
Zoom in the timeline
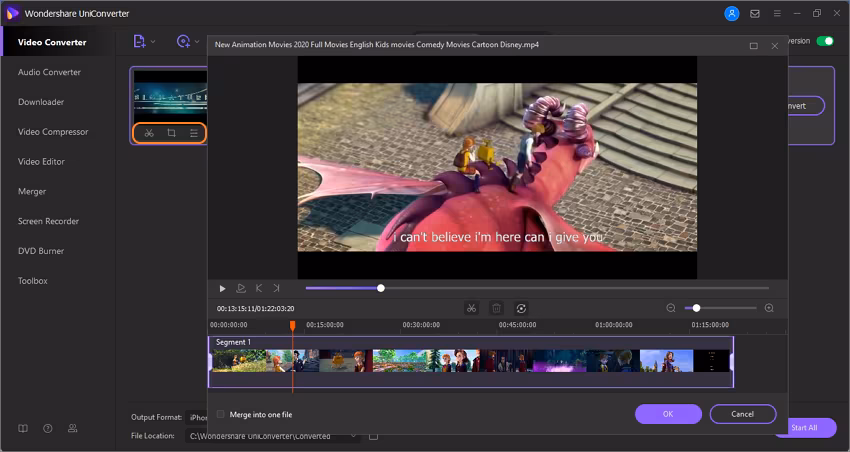pos(769,308)
